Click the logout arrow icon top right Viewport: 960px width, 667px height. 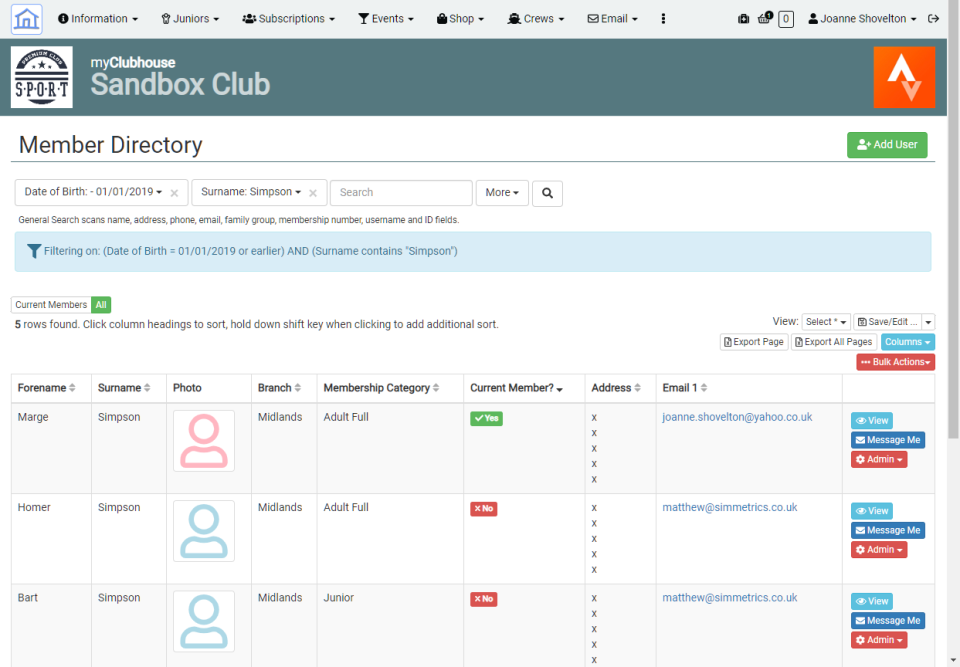pos(934,18)
